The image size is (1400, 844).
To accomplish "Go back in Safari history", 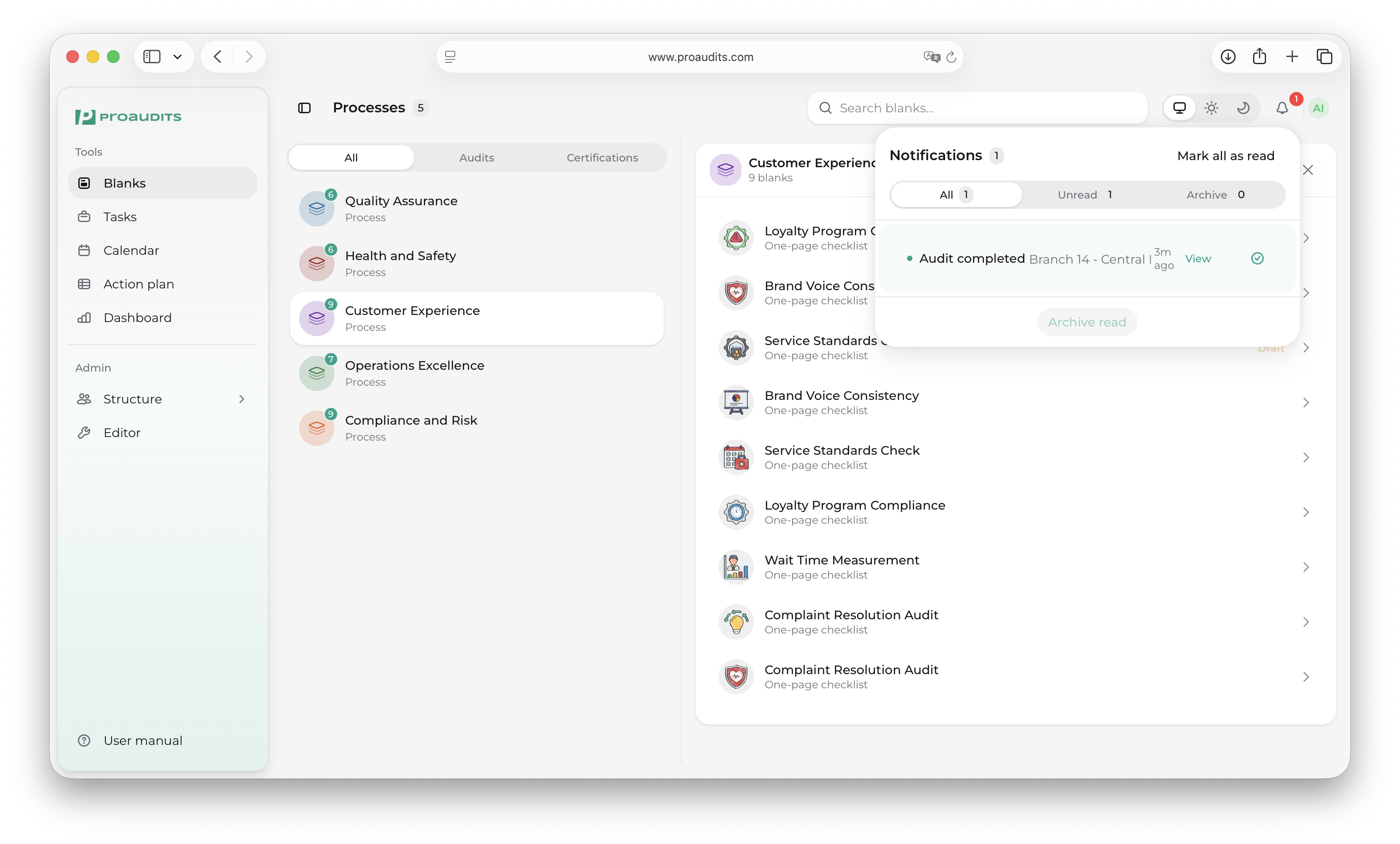I will (x=218, y=57).
